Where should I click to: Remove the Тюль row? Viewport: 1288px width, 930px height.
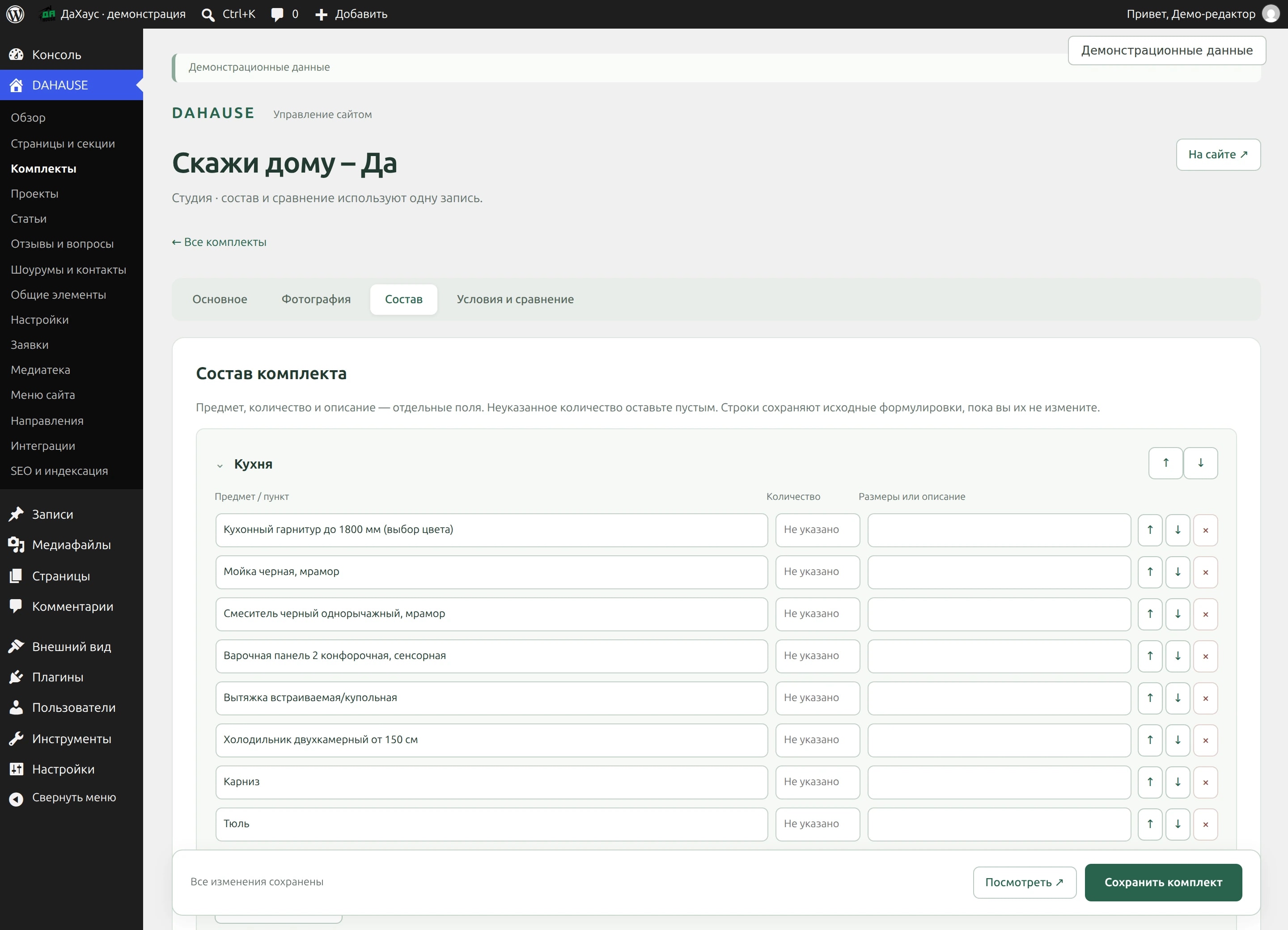pyautogui.click(x=1206, y=824)
